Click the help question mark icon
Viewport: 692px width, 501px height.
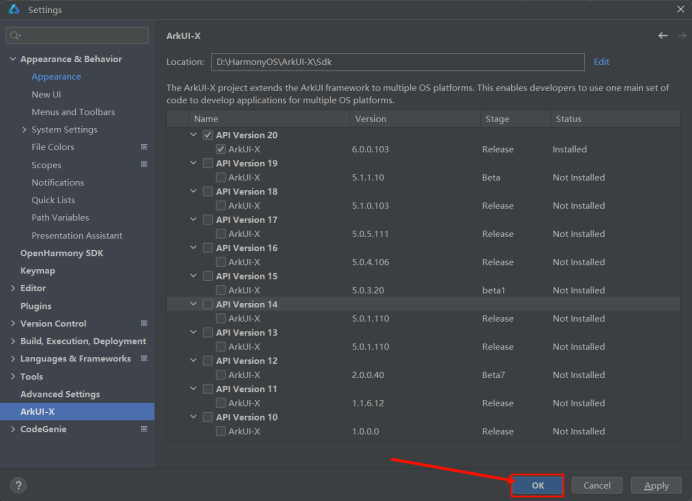click(18, 486)
